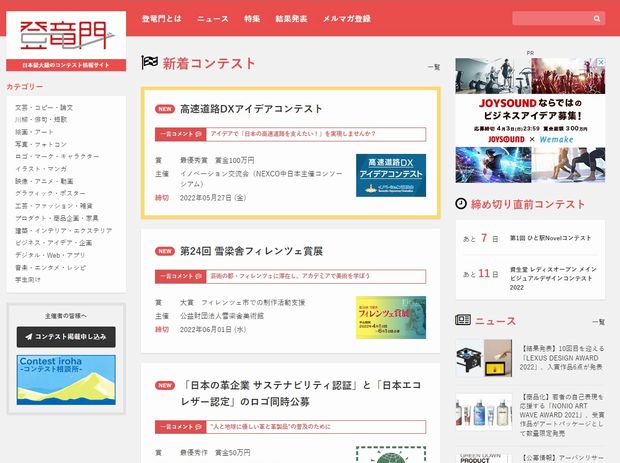
Task: Select category グラフィック・ポスター
Action: pos(50,193)
